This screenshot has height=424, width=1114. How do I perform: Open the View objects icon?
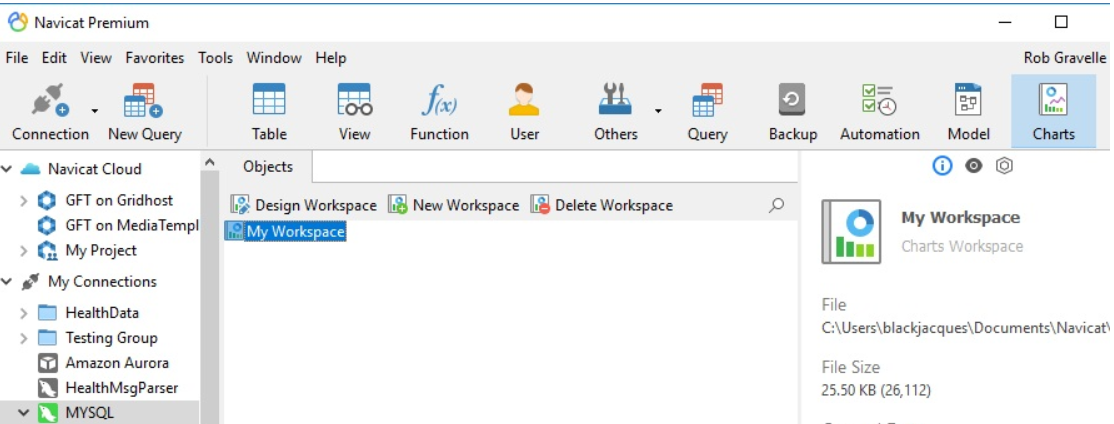pyautogui.click(x=355, y=100)
